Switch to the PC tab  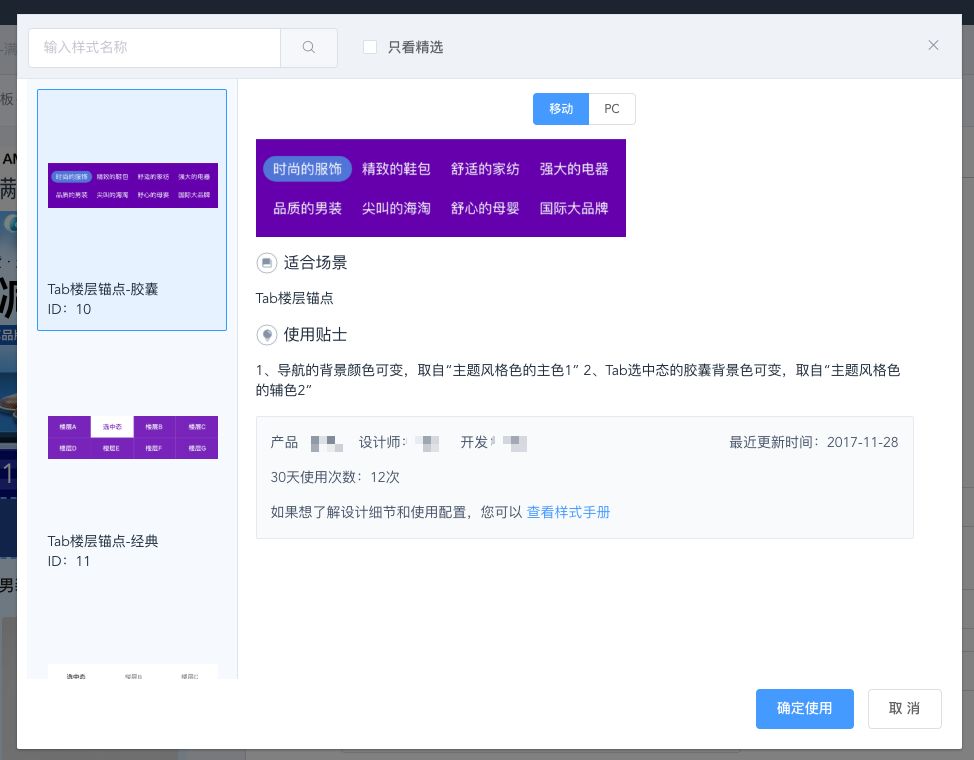611,109
